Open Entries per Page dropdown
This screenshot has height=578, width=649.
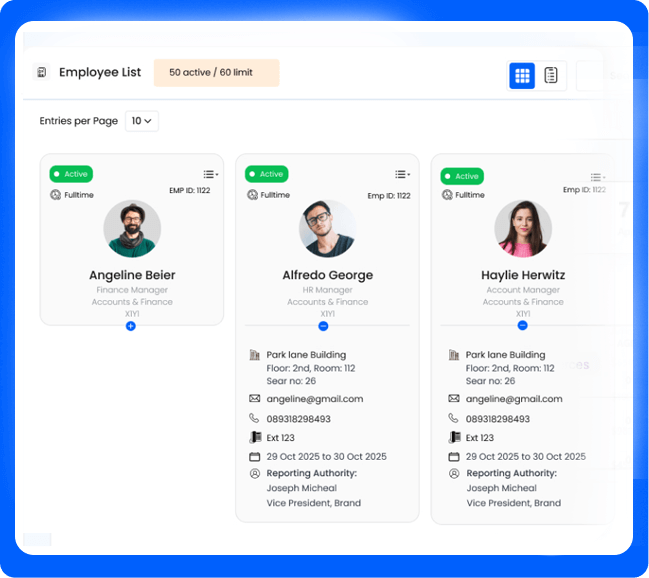click(x=141, y=121)
